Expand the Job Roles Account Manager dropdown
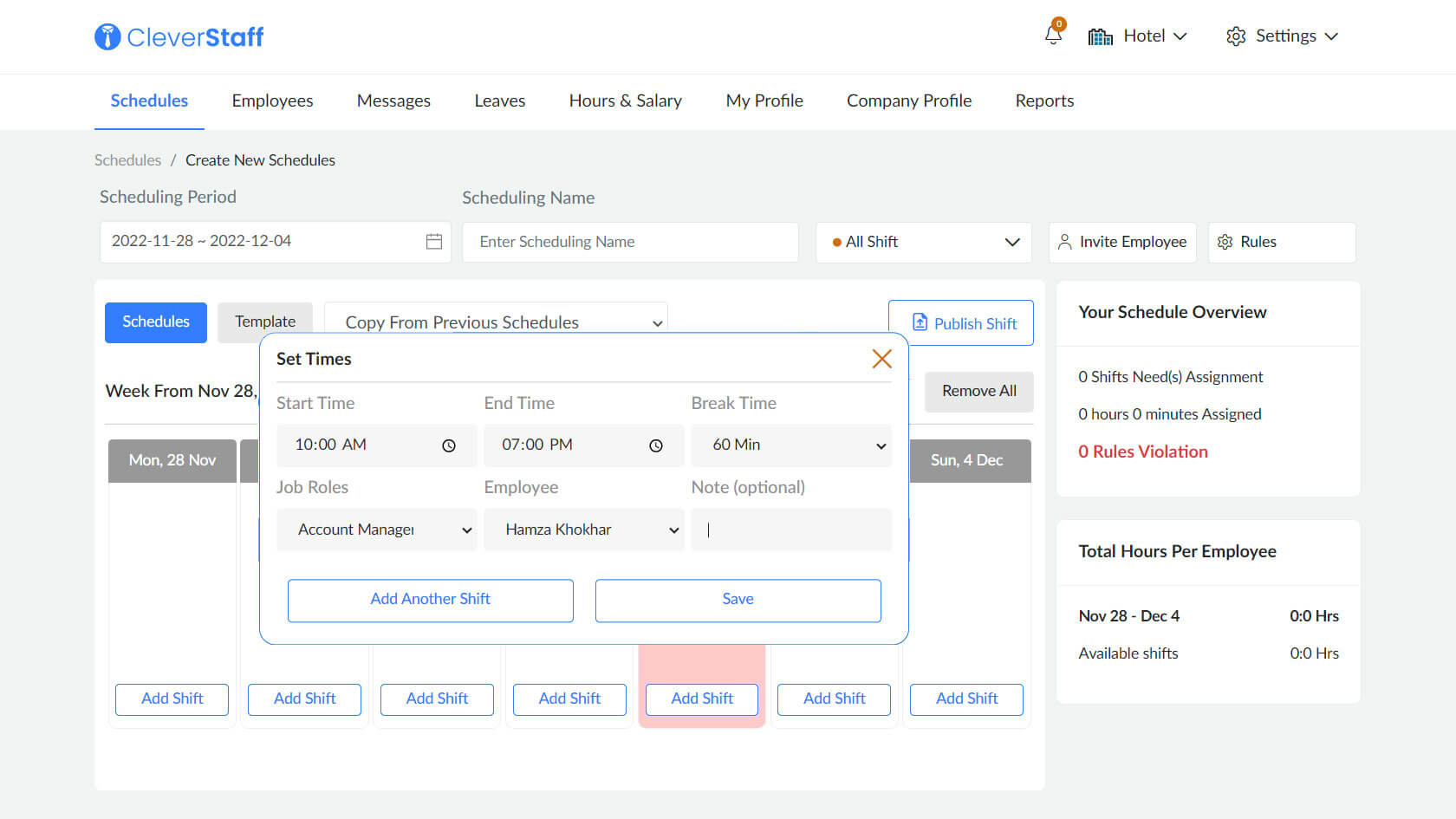 tap(376, 530)
